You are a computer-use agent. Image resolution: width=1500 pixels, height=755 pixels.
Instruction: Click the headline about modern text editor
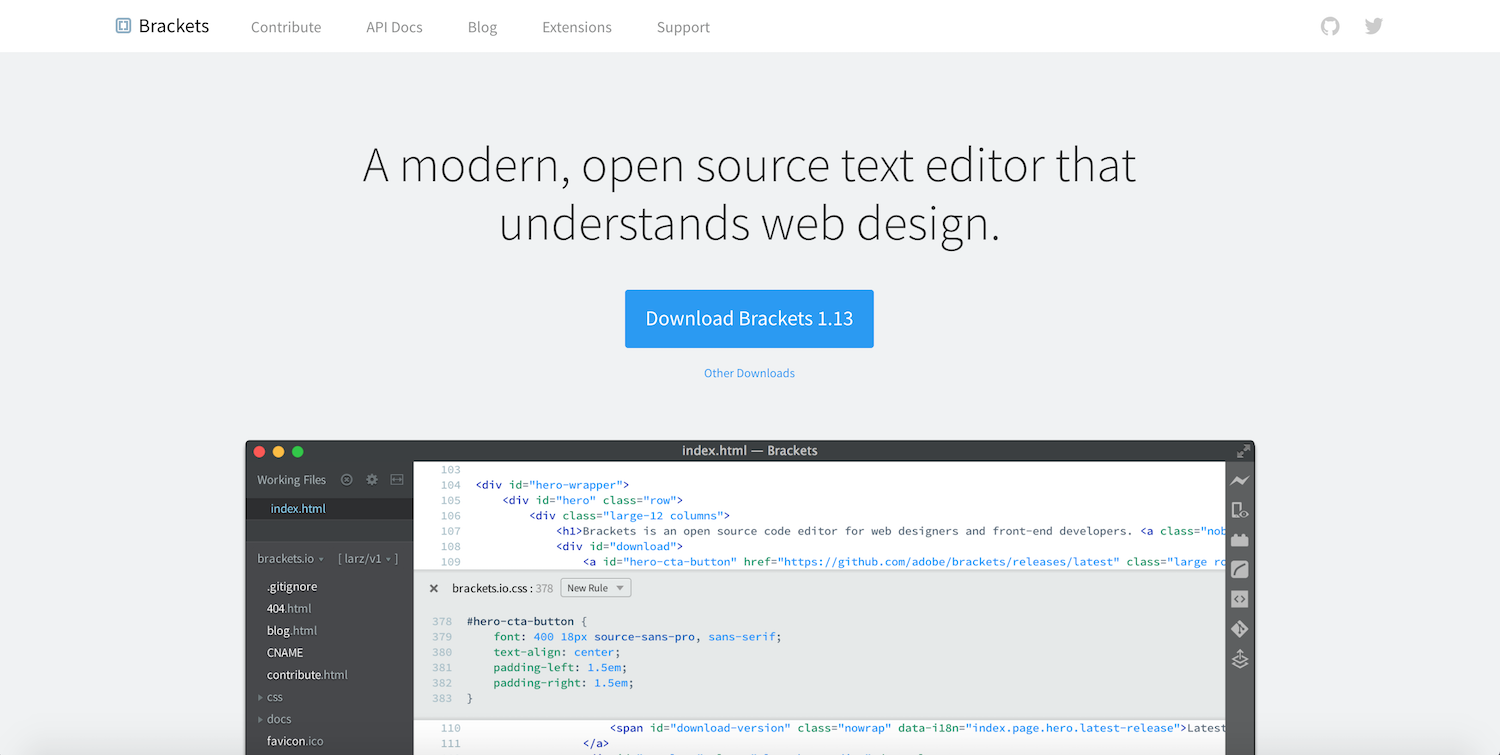[749, 195]
